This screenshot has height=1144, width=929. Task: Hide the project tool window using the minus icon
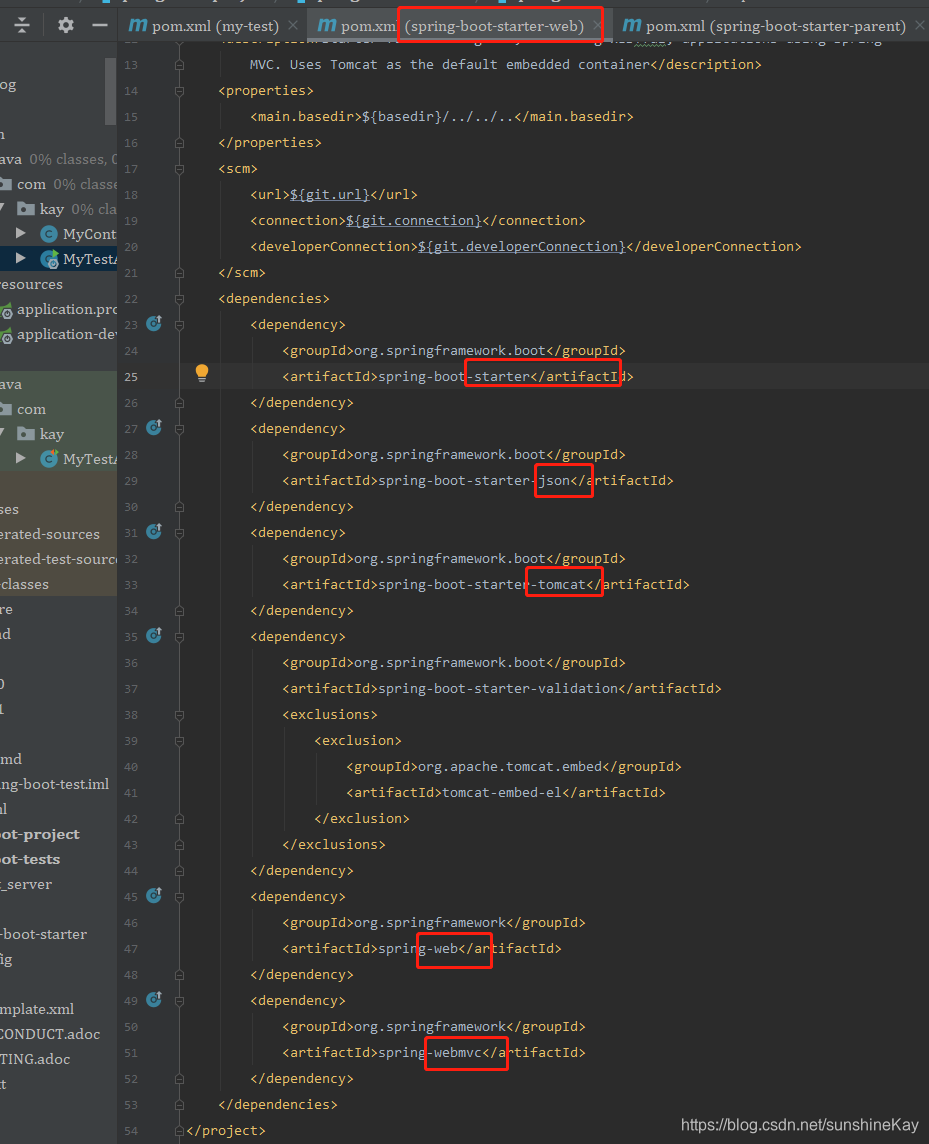coord(100,26)
